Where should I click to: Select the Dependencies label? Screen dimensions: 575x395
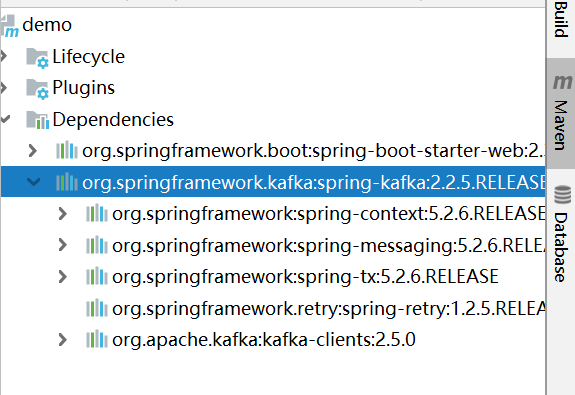click(x=113, y=120)
